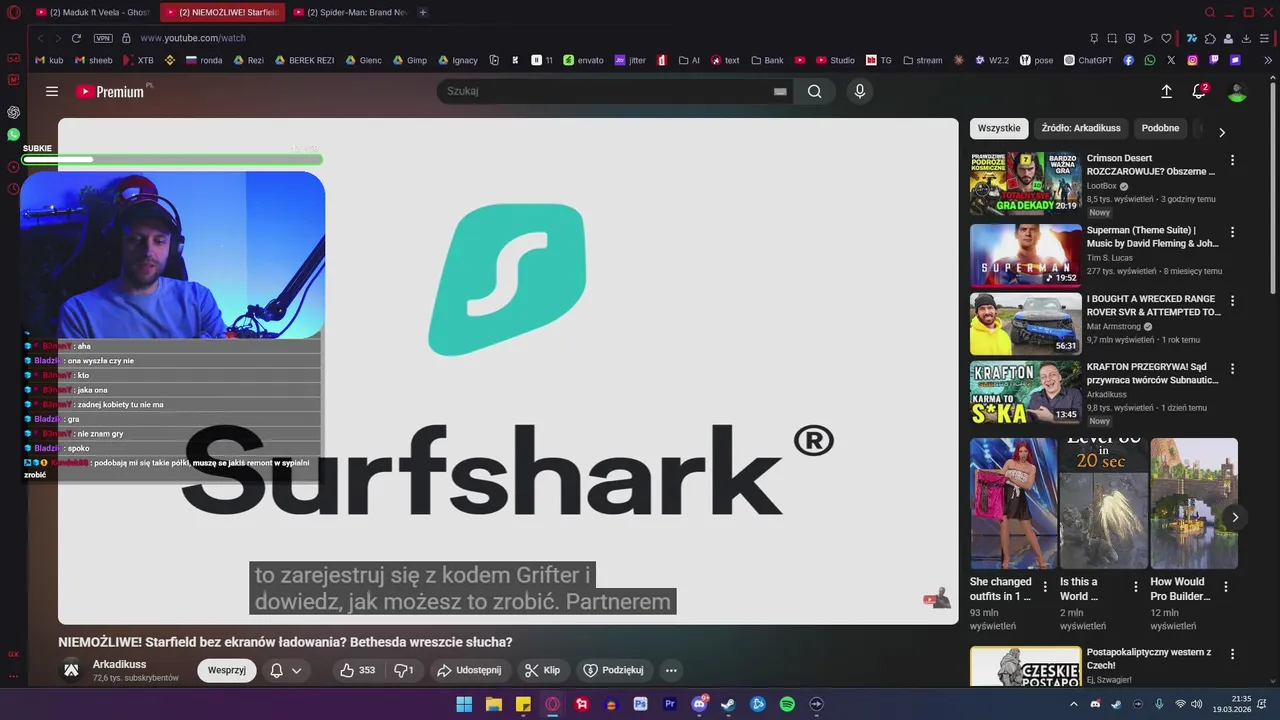Open the Instagram bookmark icon
The height and width of the screenshot is (720, 1280).
click(1192, 60)
